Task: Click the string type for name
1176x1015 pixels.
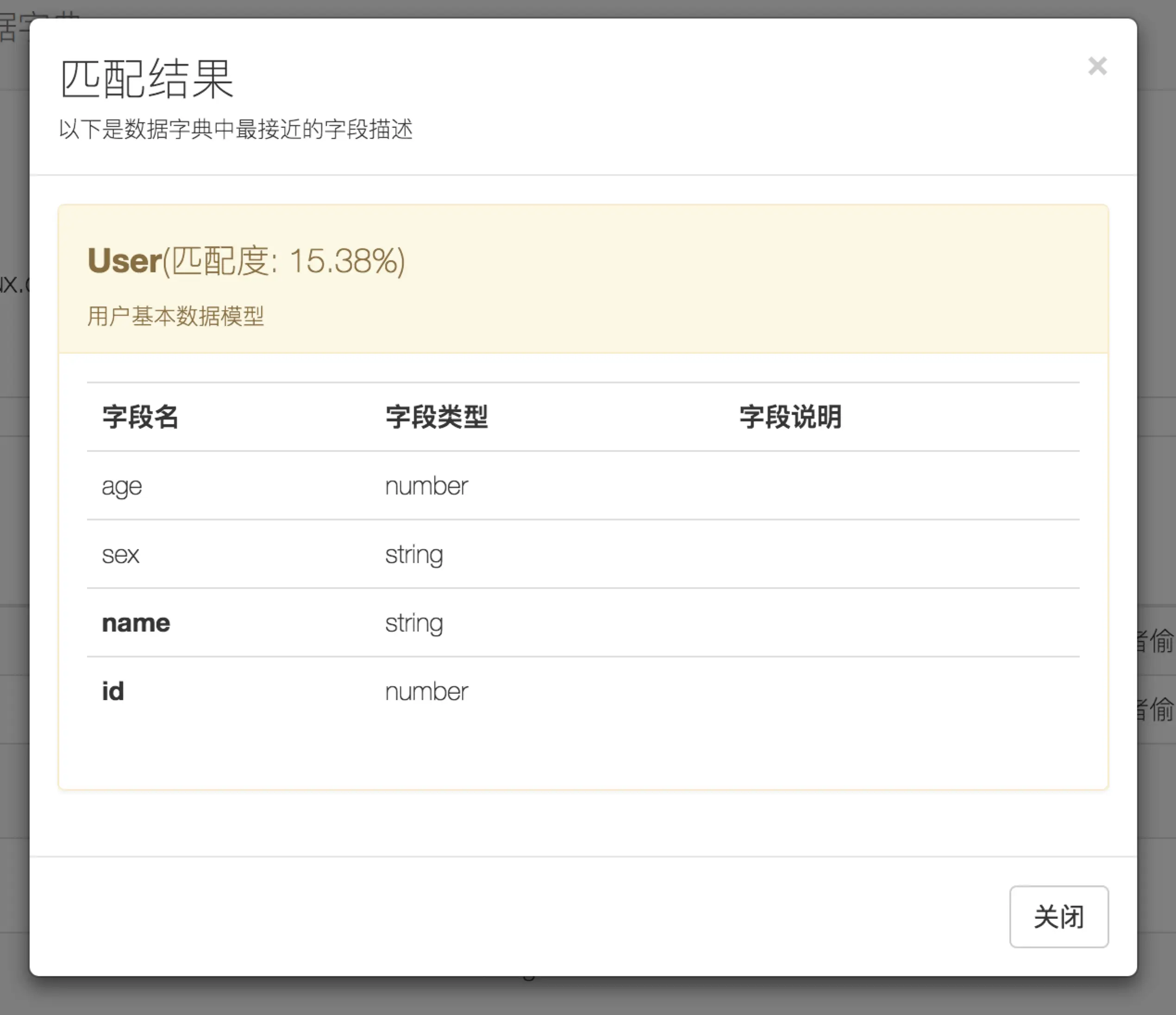Action: (414, 623)
